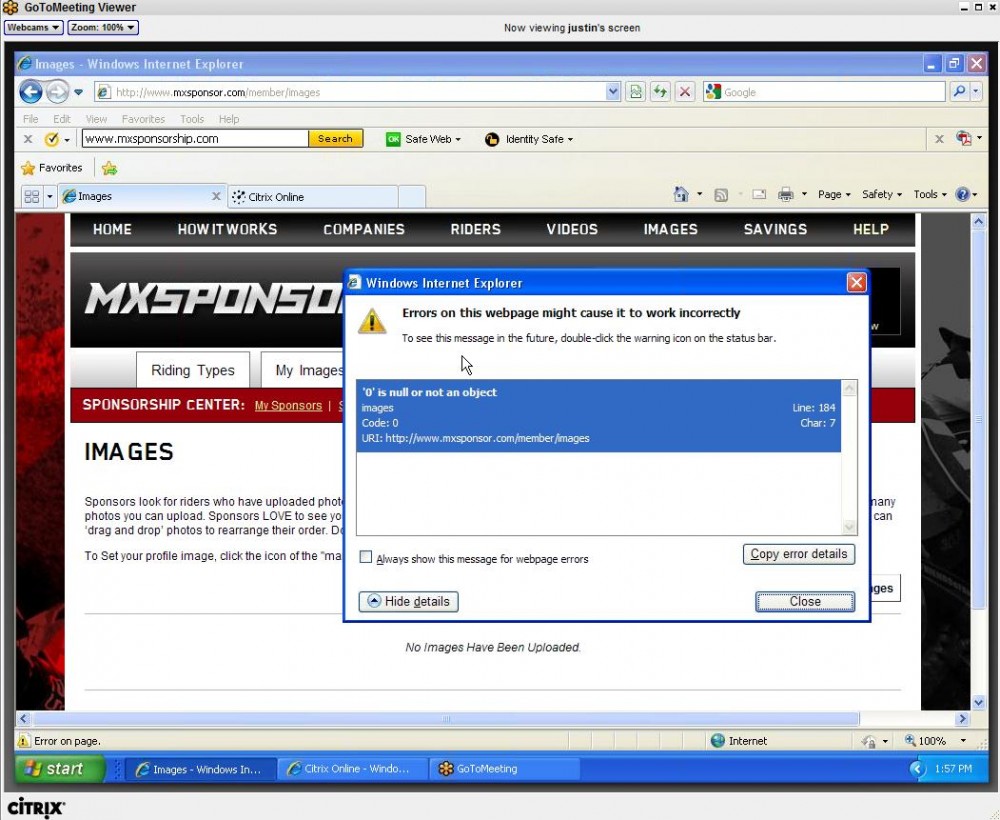Open the Edit menu
The height and width of the screenshot is (820, 1000).
pos(62,119)
